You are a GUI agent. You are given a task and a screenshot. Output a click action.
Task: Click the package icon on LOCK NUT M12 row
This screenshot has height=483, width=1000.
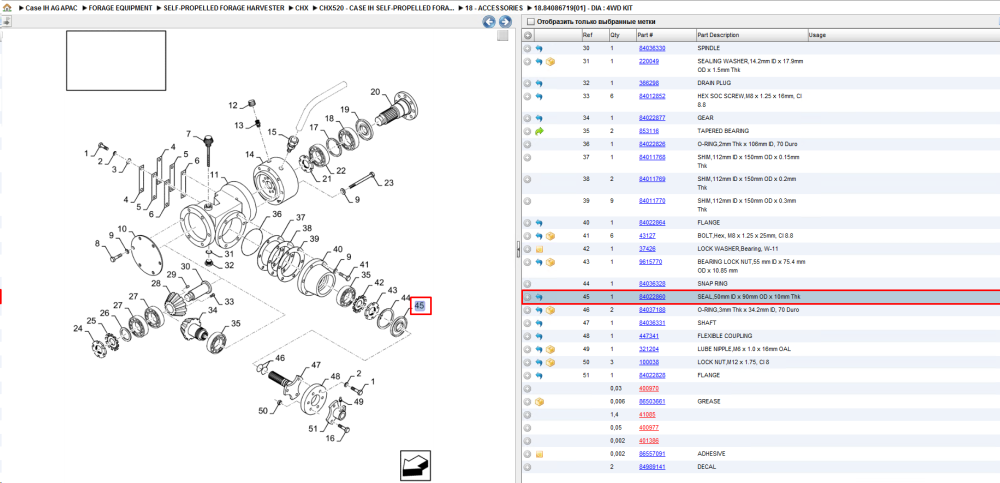click(x=550, y=362)
